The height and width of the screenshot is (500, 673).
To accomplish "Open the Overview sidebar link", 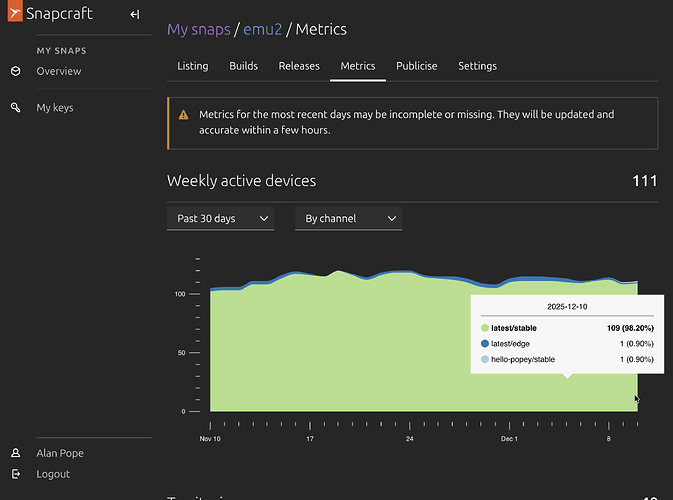I will (59, 71).
